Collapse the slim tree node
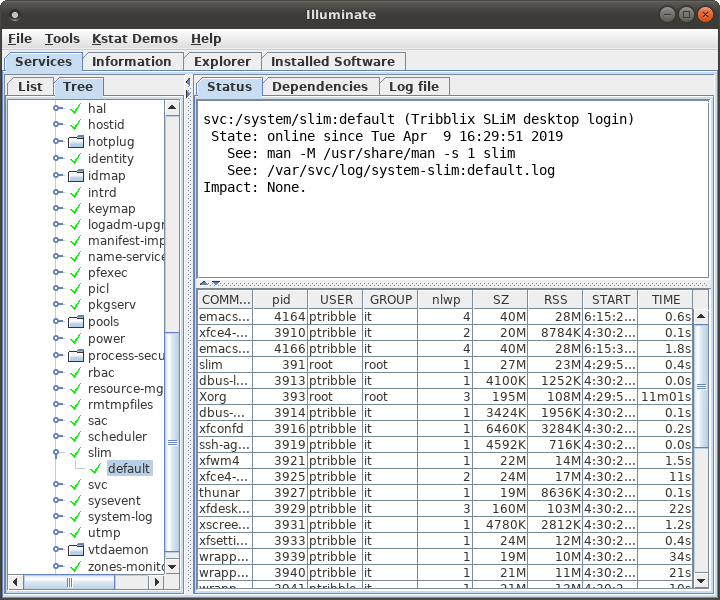Screen dimensions: 720x600 coord(56,453)
